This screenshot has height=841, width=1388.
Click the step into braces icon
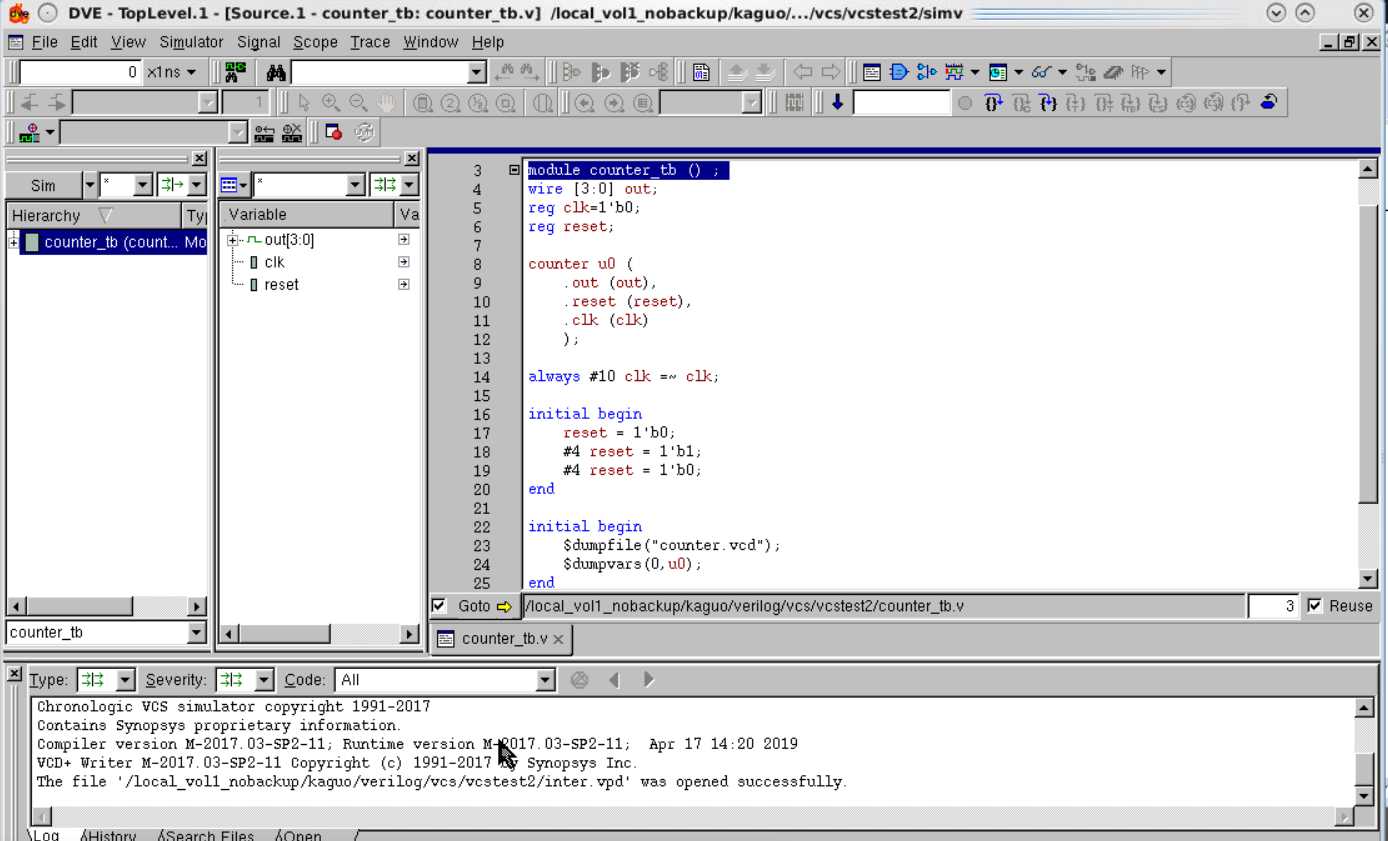993,102
